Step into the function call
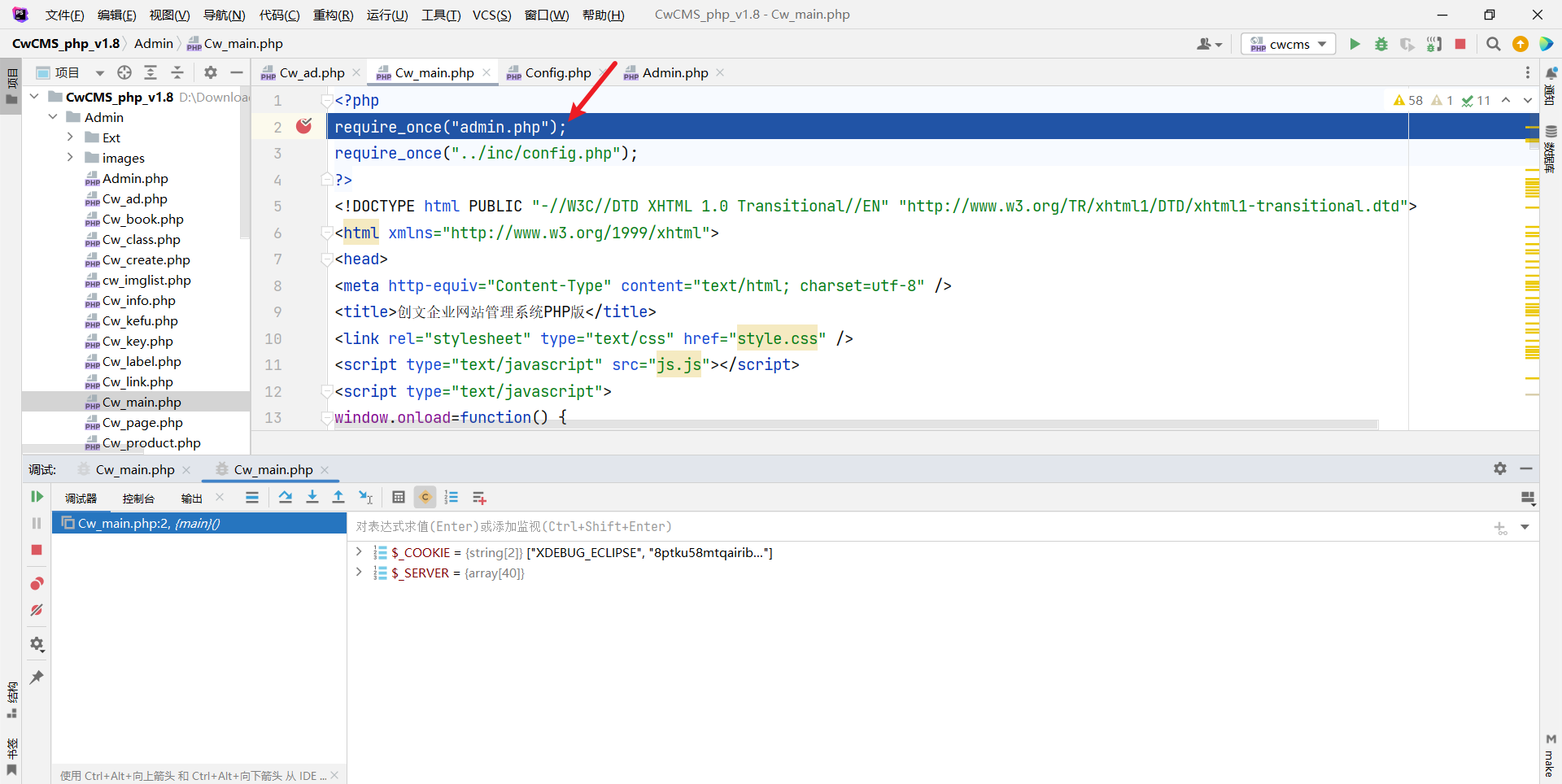The image size is (1562, 784). coord(312,498)
